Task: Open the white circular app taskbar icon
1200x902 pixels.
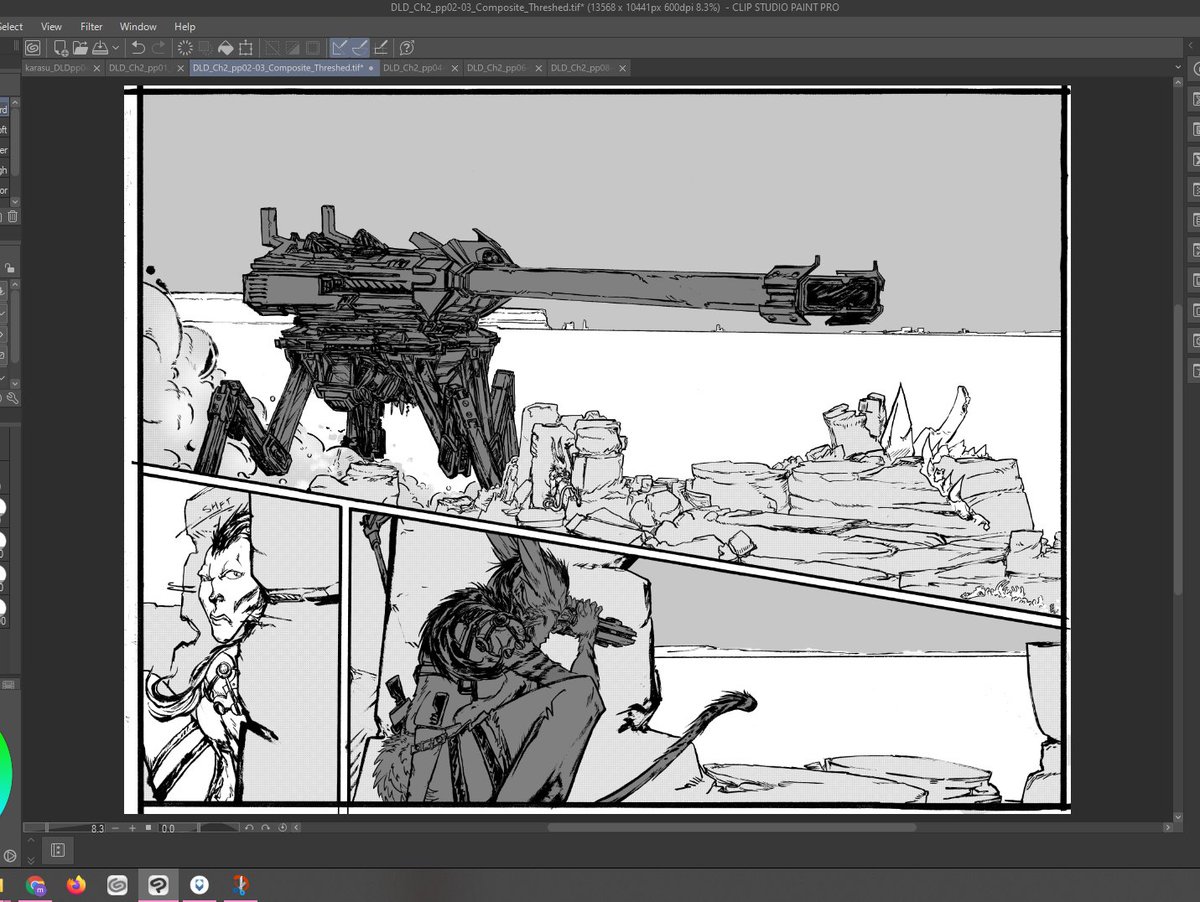Action: click(201, 885)
